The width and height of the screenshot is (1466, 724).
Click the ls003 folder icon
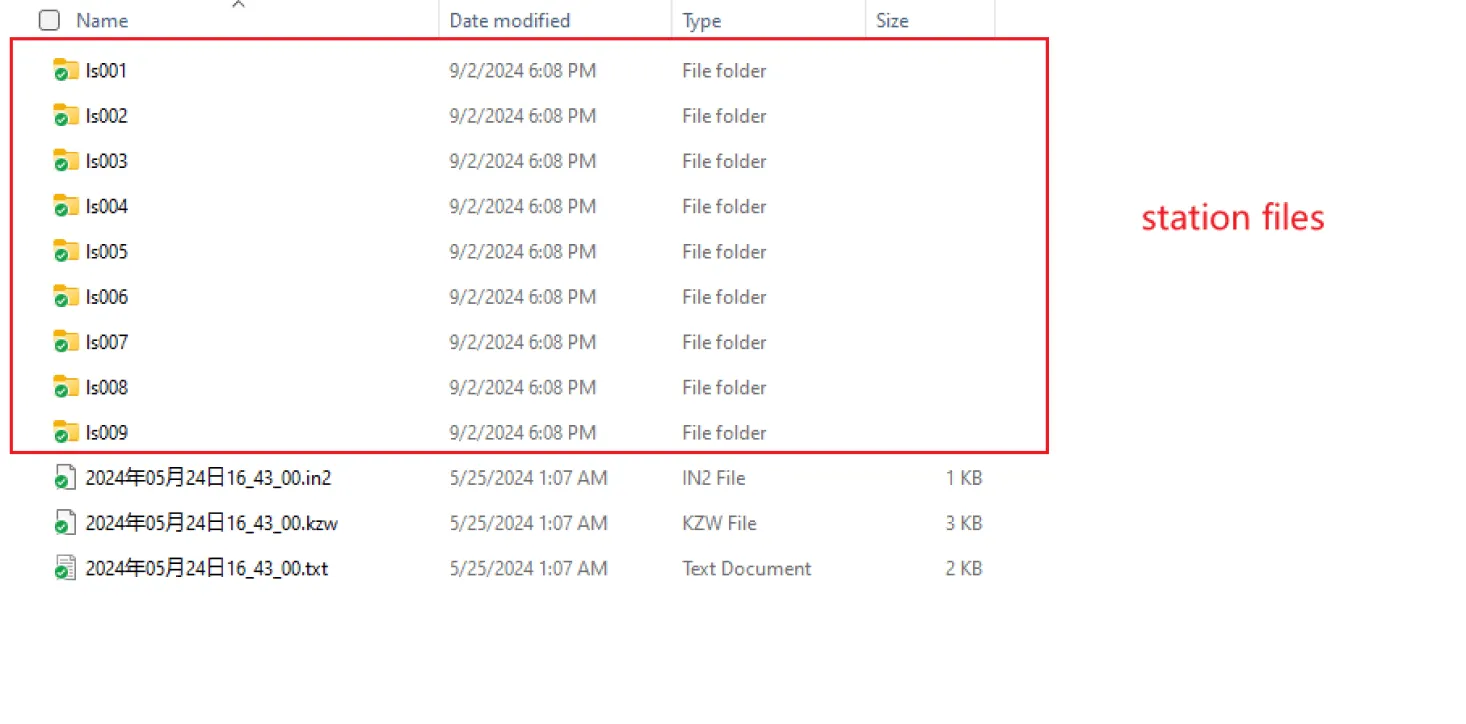[66, 161]
